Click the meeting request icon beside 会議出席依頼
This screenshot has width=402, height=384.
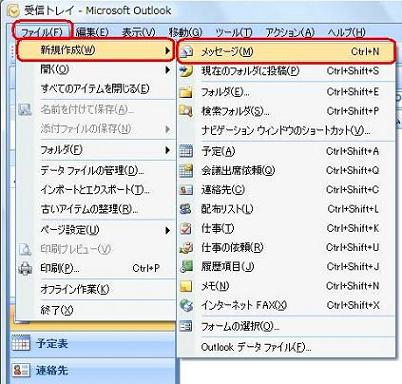point(186,171)
